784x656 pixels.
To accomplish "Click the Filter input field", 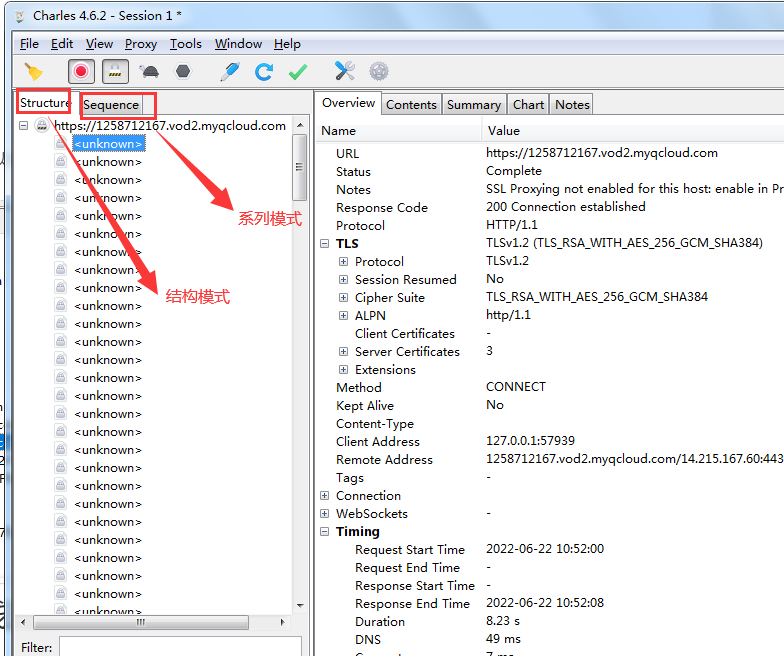I will click(x=180, y=647).
